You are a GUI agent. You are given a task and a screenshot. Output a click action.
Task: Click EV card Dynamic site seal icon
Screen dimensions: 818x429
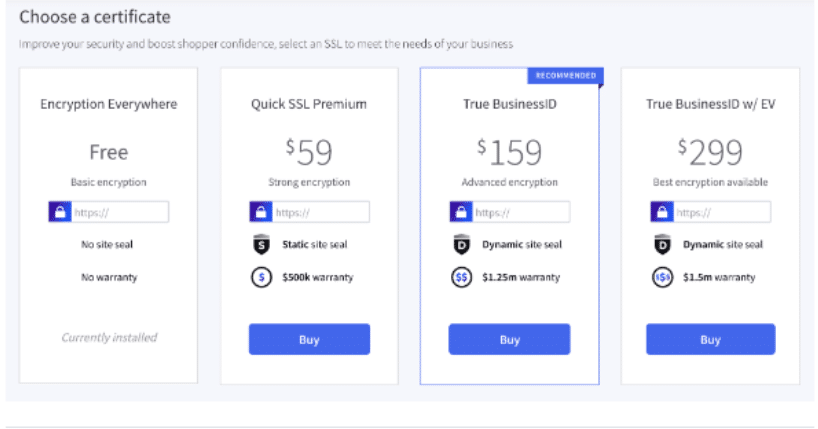click(662, 244)
